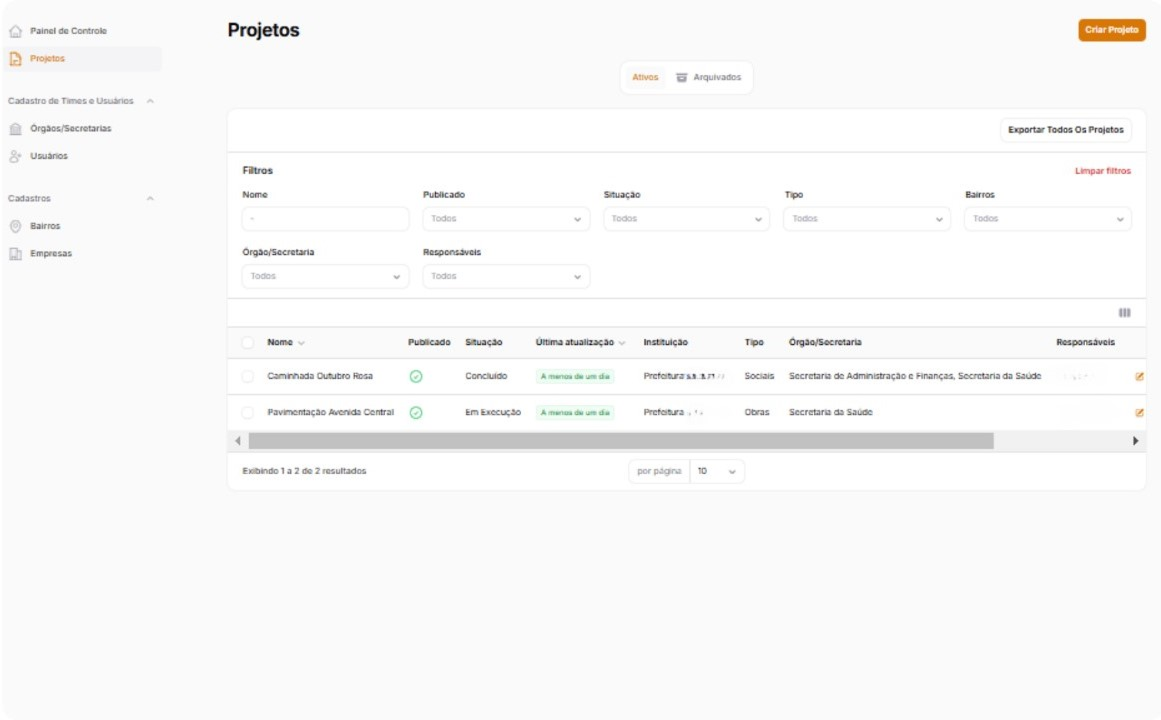Viewport: 1161px width, 720px height.
Task: Click edit icon for Caminhada Outubro Rosa
Action: coord(1139,377)
